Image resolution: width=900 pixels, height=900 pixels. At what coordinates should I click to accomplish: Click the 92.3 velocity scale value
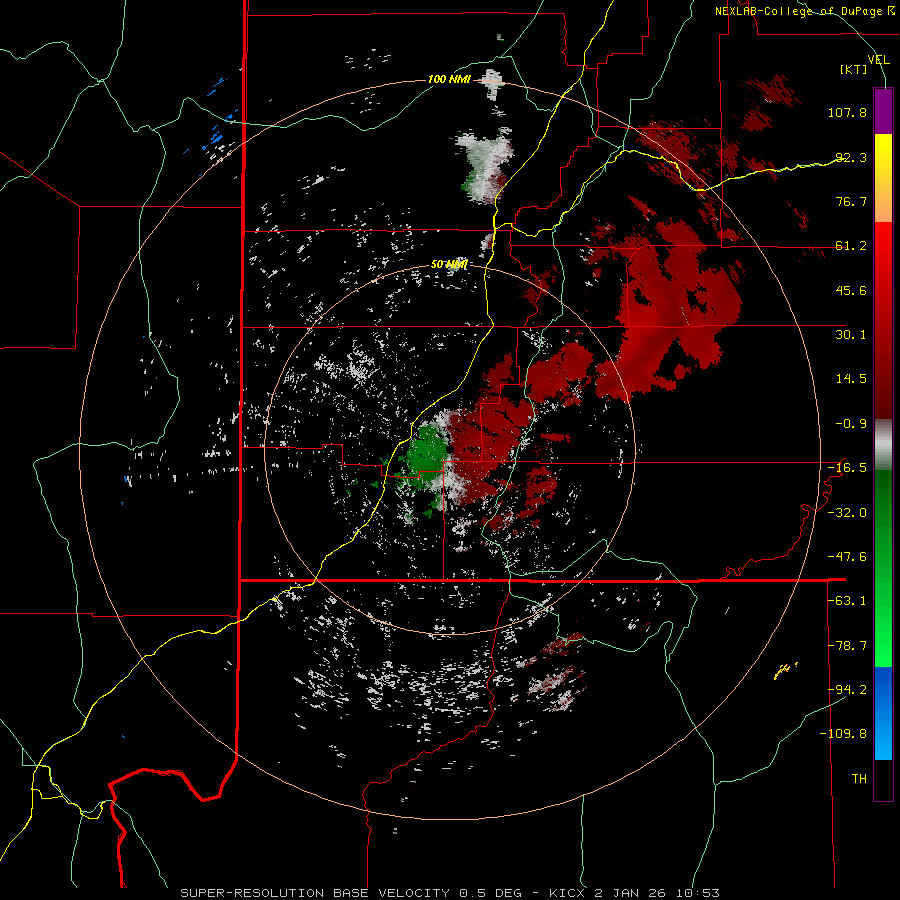tap(851, 157)
